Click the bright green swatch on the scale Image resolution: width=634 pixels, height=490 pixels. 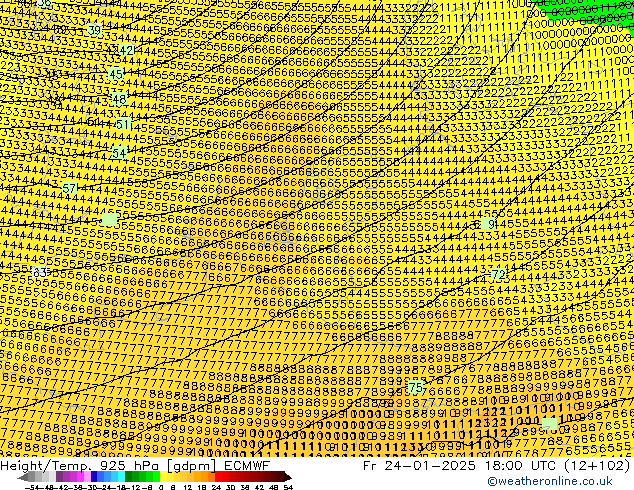(x=156, y=477)
